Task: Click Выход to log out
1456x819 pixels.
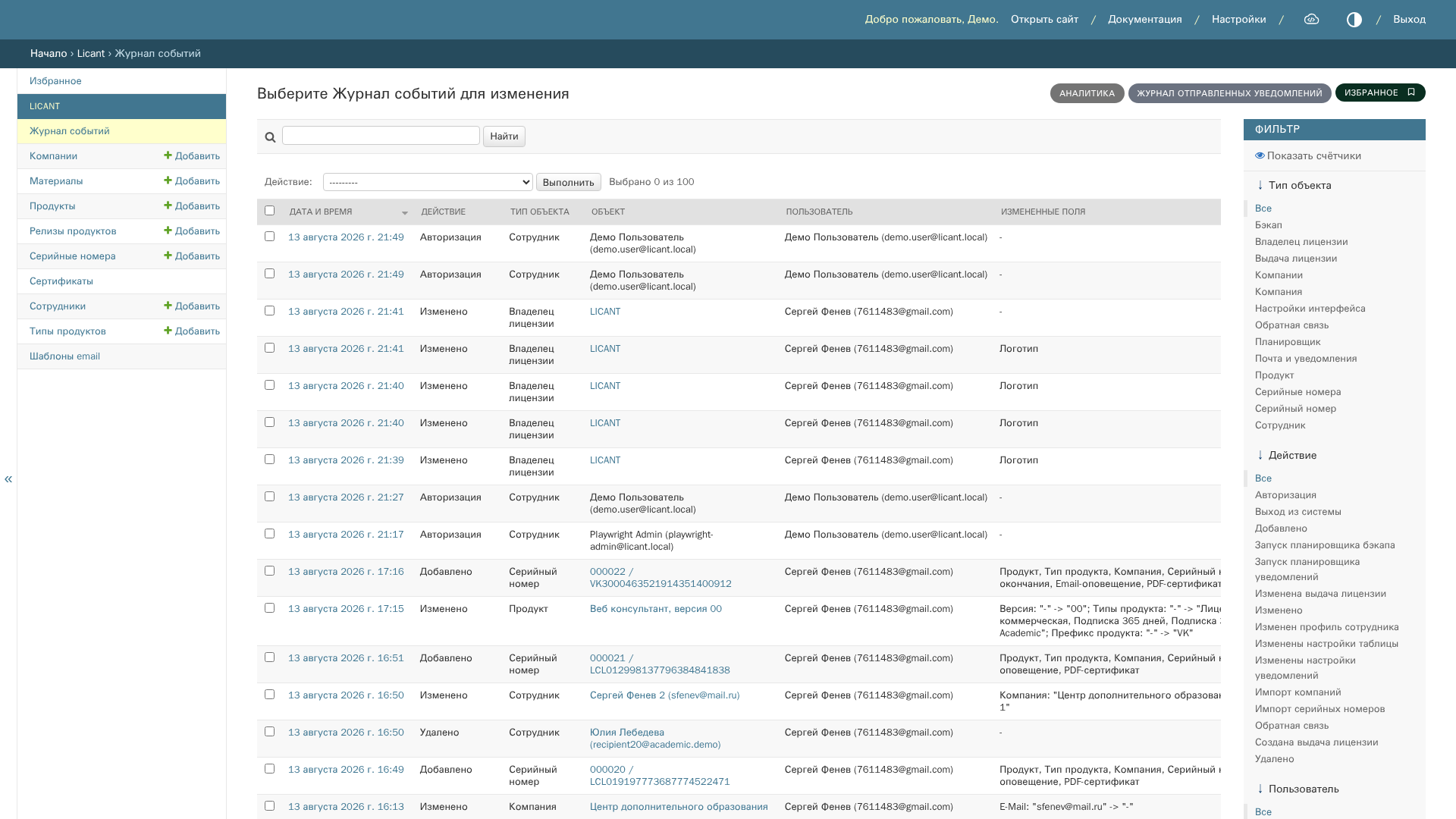Action: (1409, 20)
